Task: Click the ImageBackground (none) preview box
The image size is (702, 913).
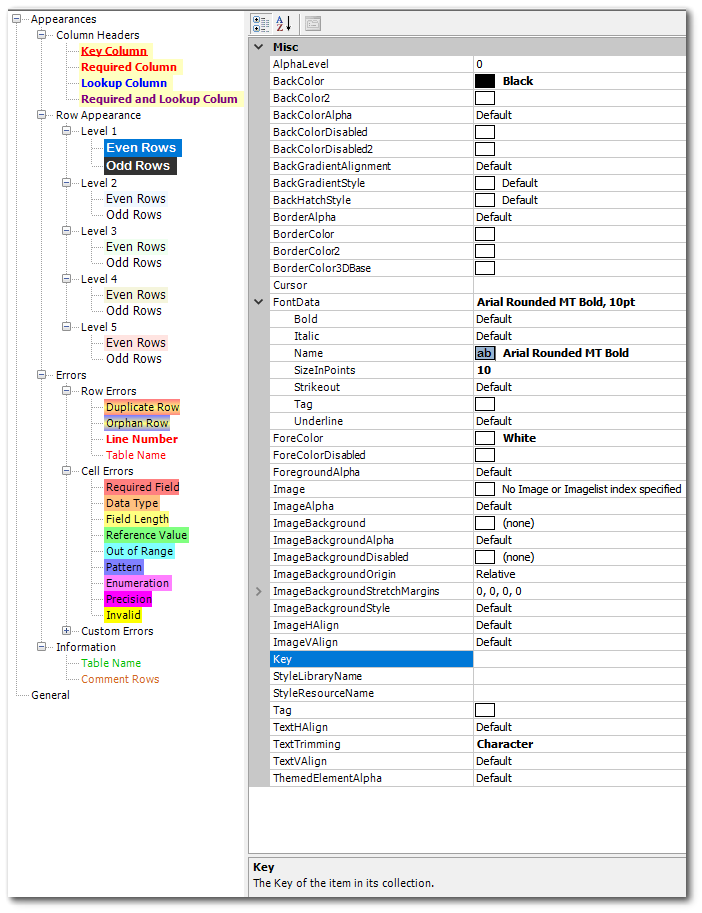Action: click(x=485, y=523)
